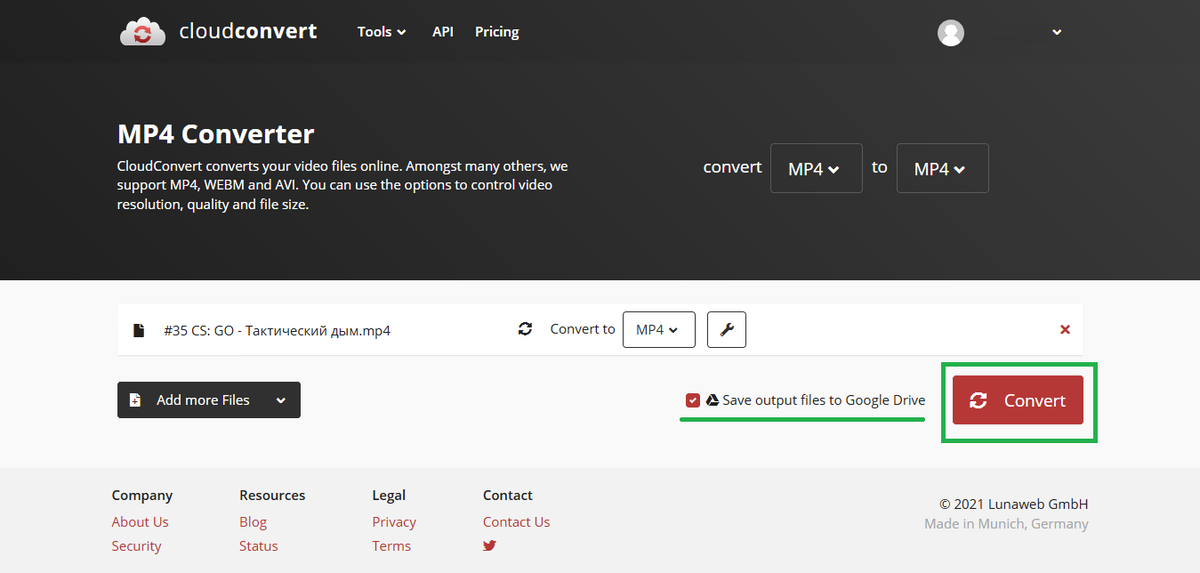The width and height of the screenshot is (1200, 573).
Task: Click the file document icon in the row
Action: click(139, 329)
